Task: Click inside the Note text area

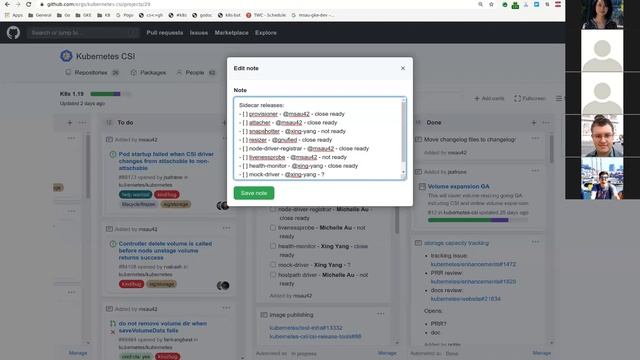Action: [320, 138]
